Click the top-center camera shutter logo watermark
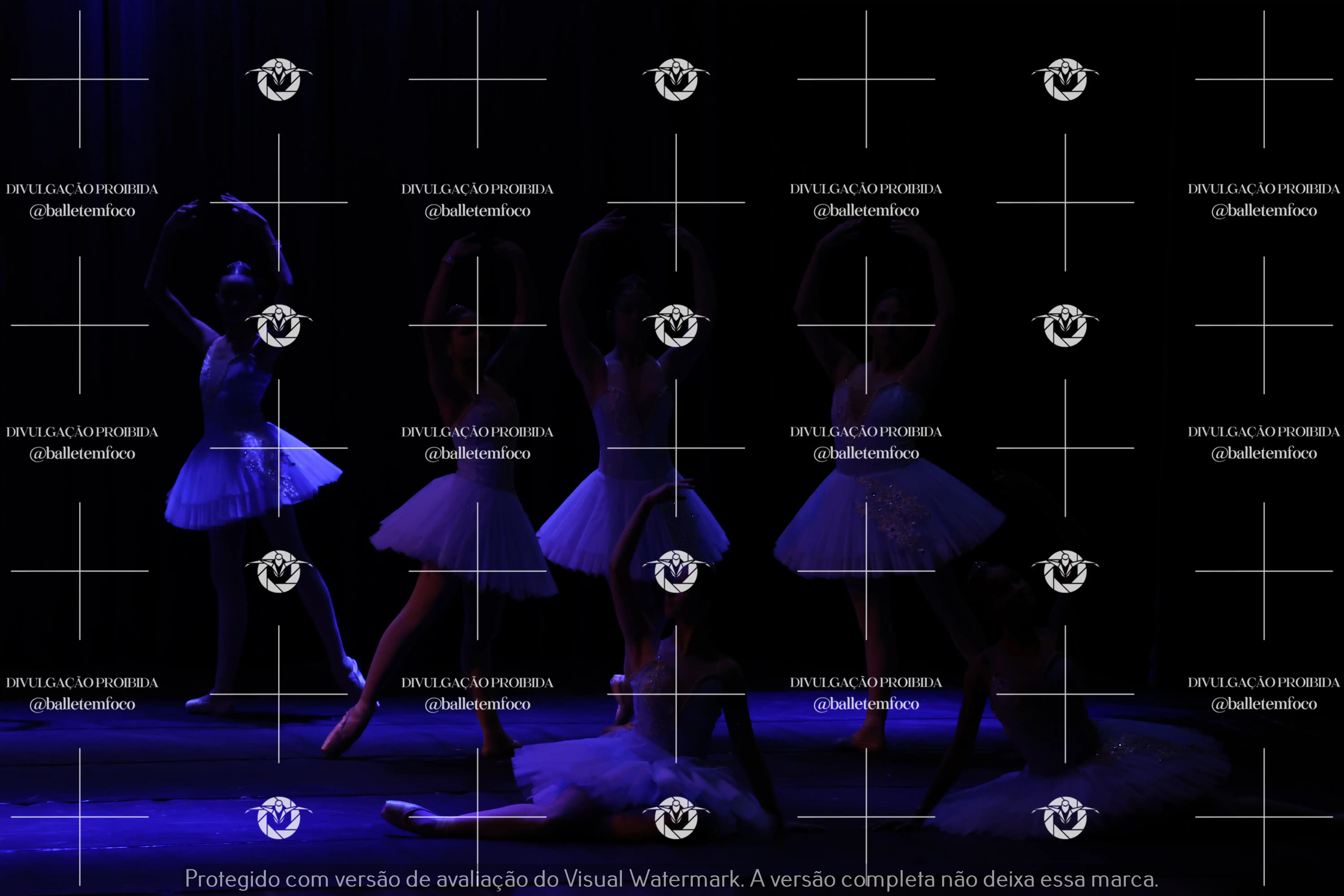The width and height of the screenshot is (1344, 896). coord(676,80)
